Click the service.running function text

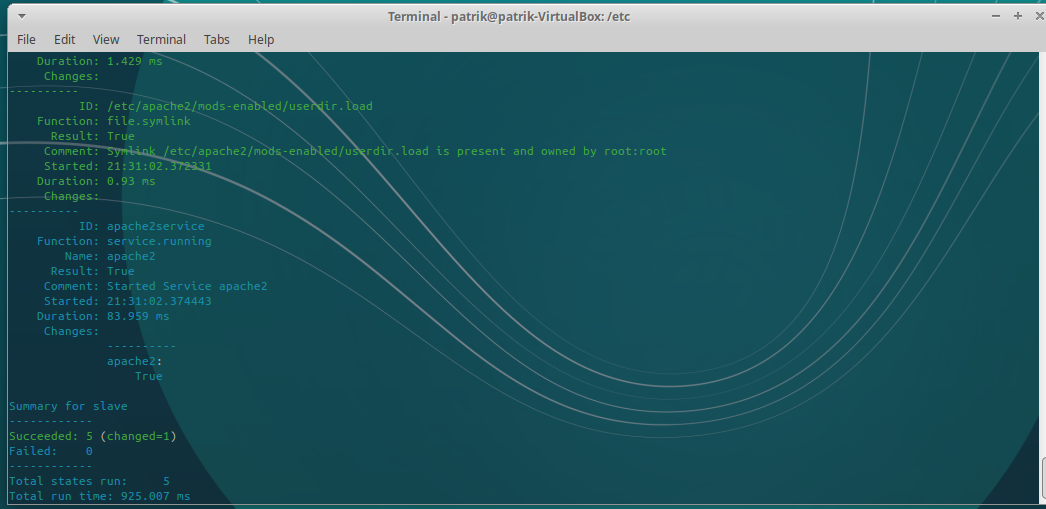(x=159, y=241)
